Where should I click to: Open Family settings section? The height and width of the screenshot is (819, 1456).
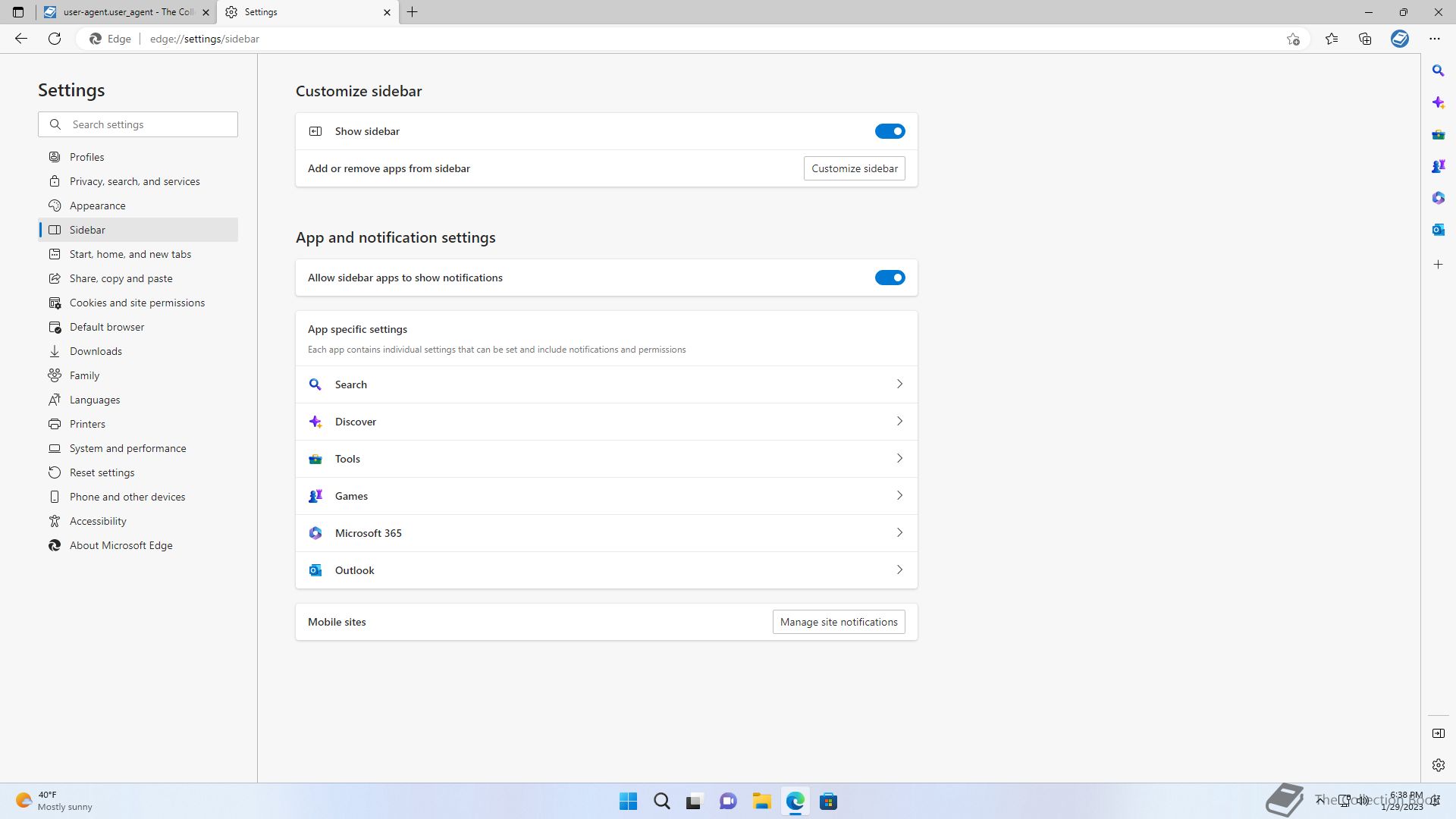138,375
